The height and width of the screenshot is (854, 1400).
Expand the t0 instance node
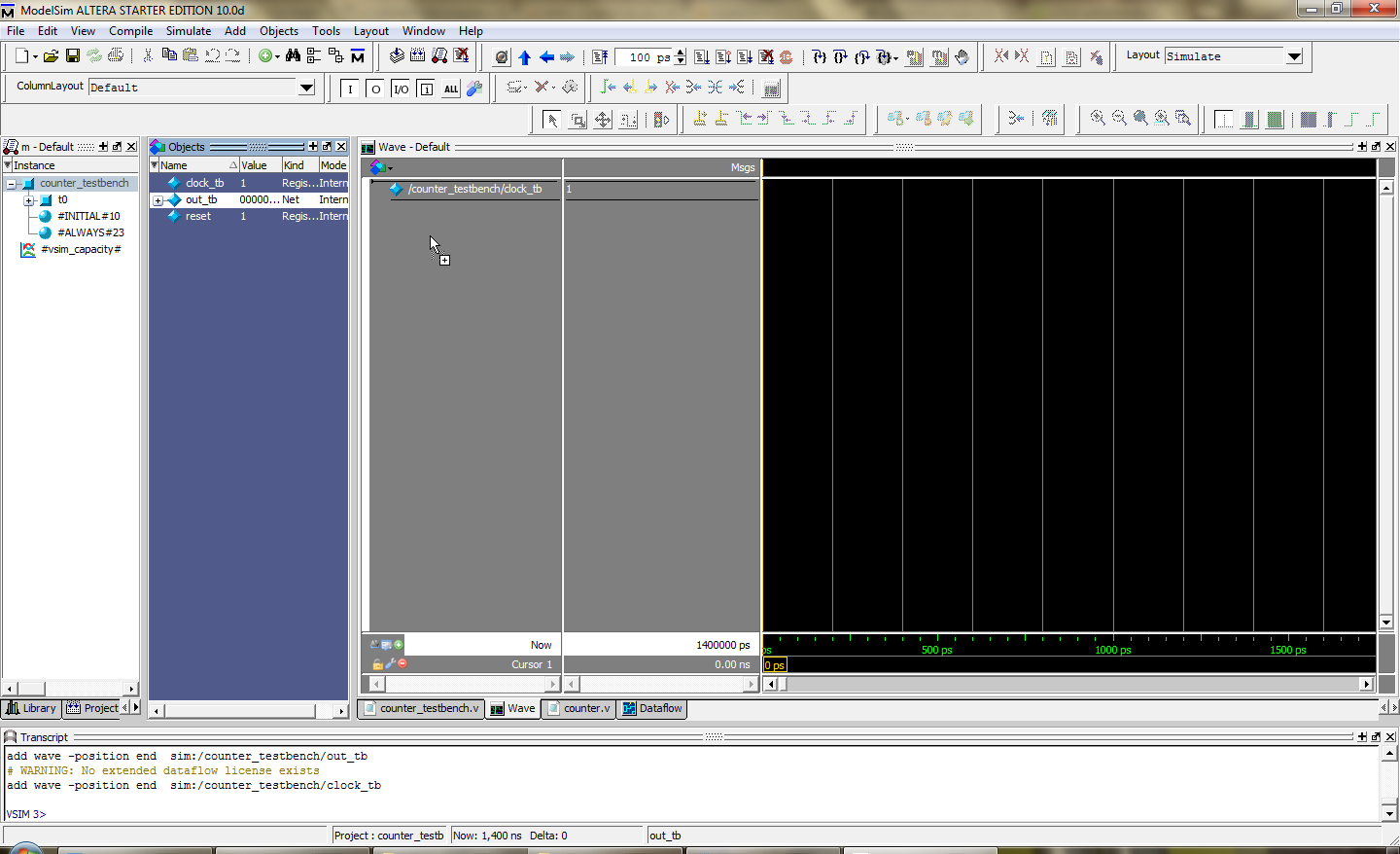29,199
